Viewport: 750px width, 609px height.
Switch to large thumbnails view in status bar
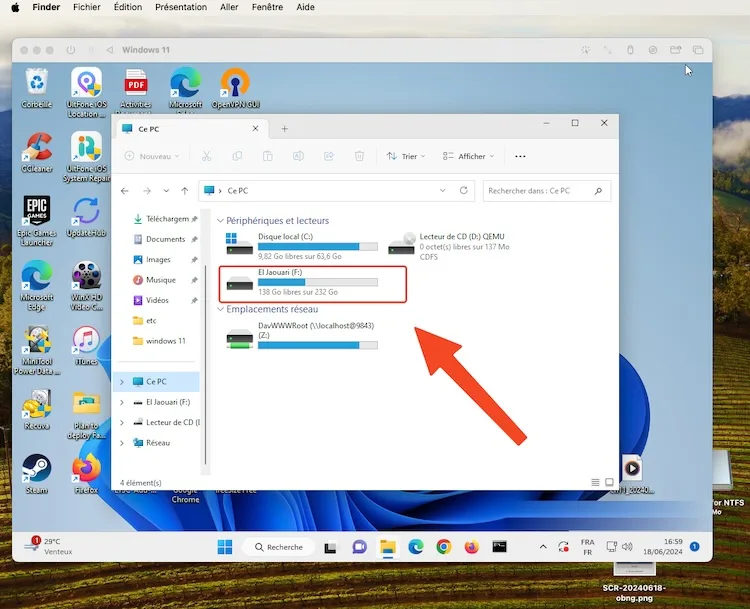point(609,482)
